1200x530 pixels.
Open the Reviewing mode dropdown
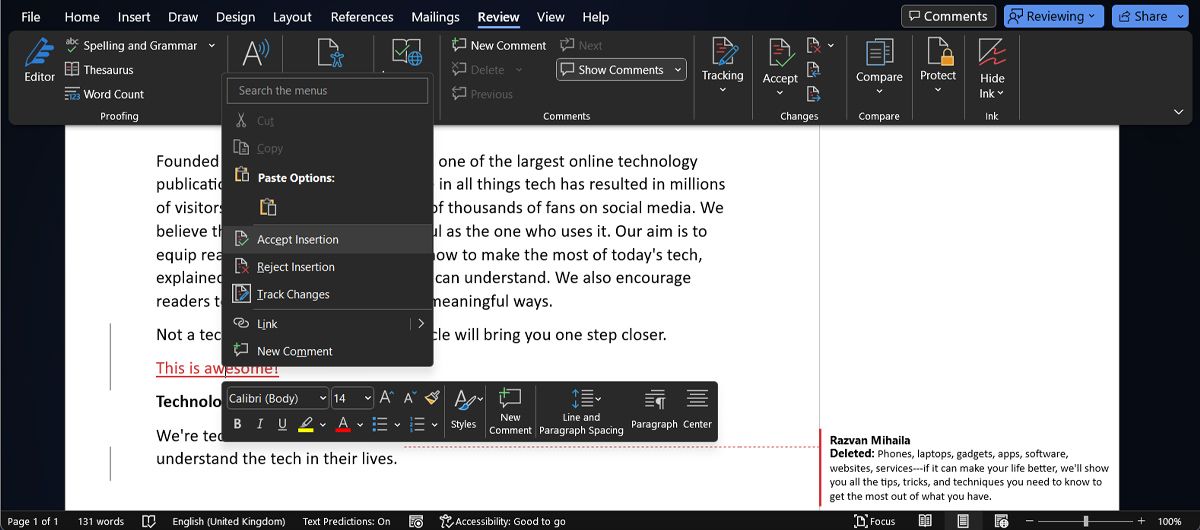(1054, 16)
